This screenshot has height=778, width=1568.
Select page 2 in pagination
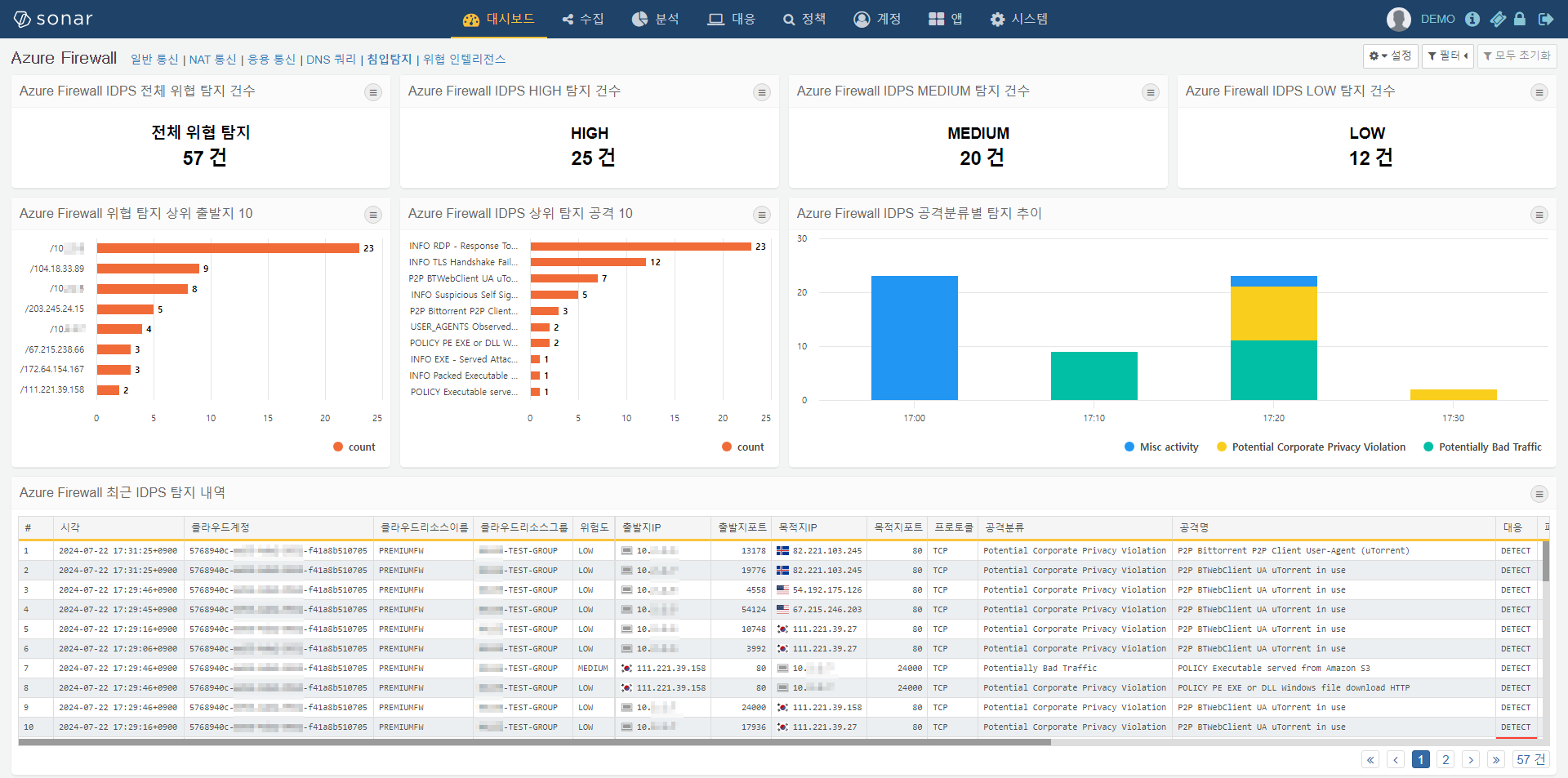(1445, 759)
